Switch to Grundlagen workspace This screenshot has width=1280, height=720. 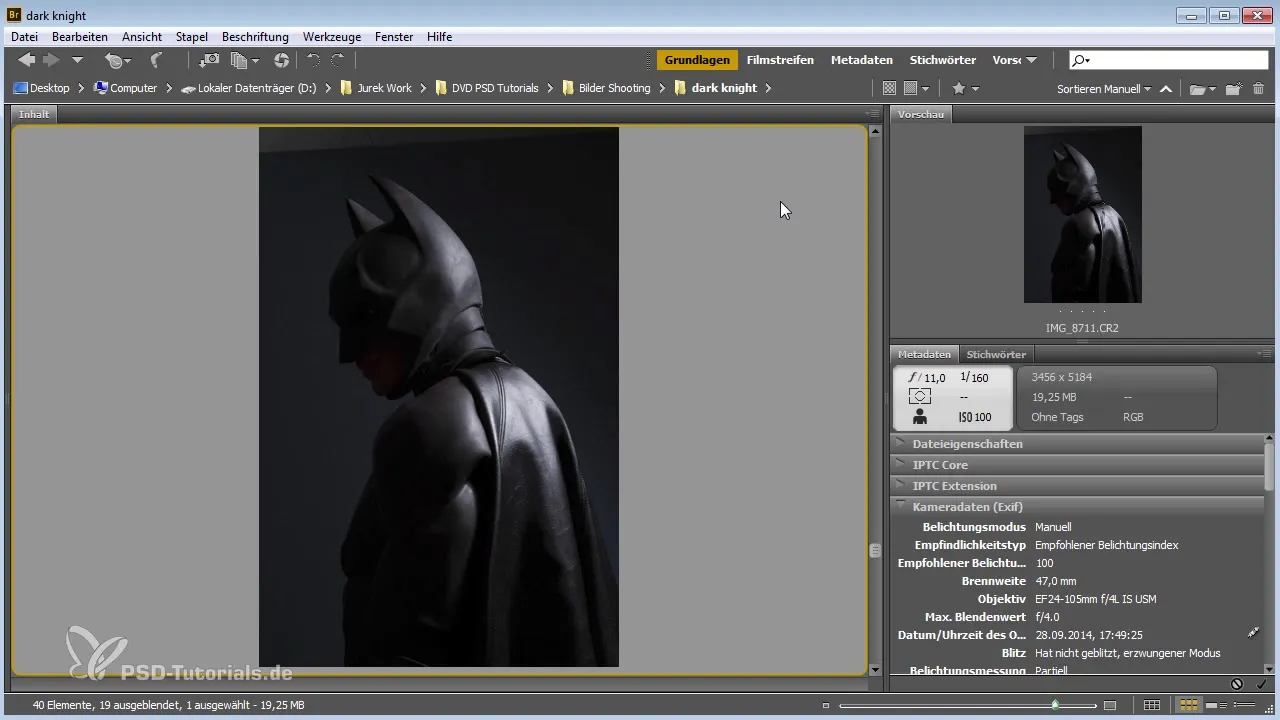pos(697,60)
